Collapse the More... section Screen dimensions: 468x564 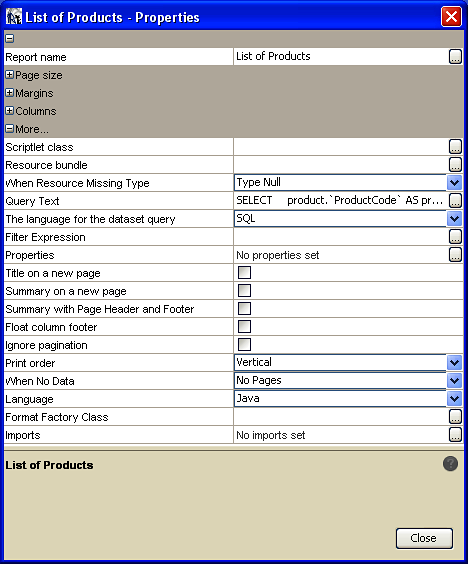10,128
